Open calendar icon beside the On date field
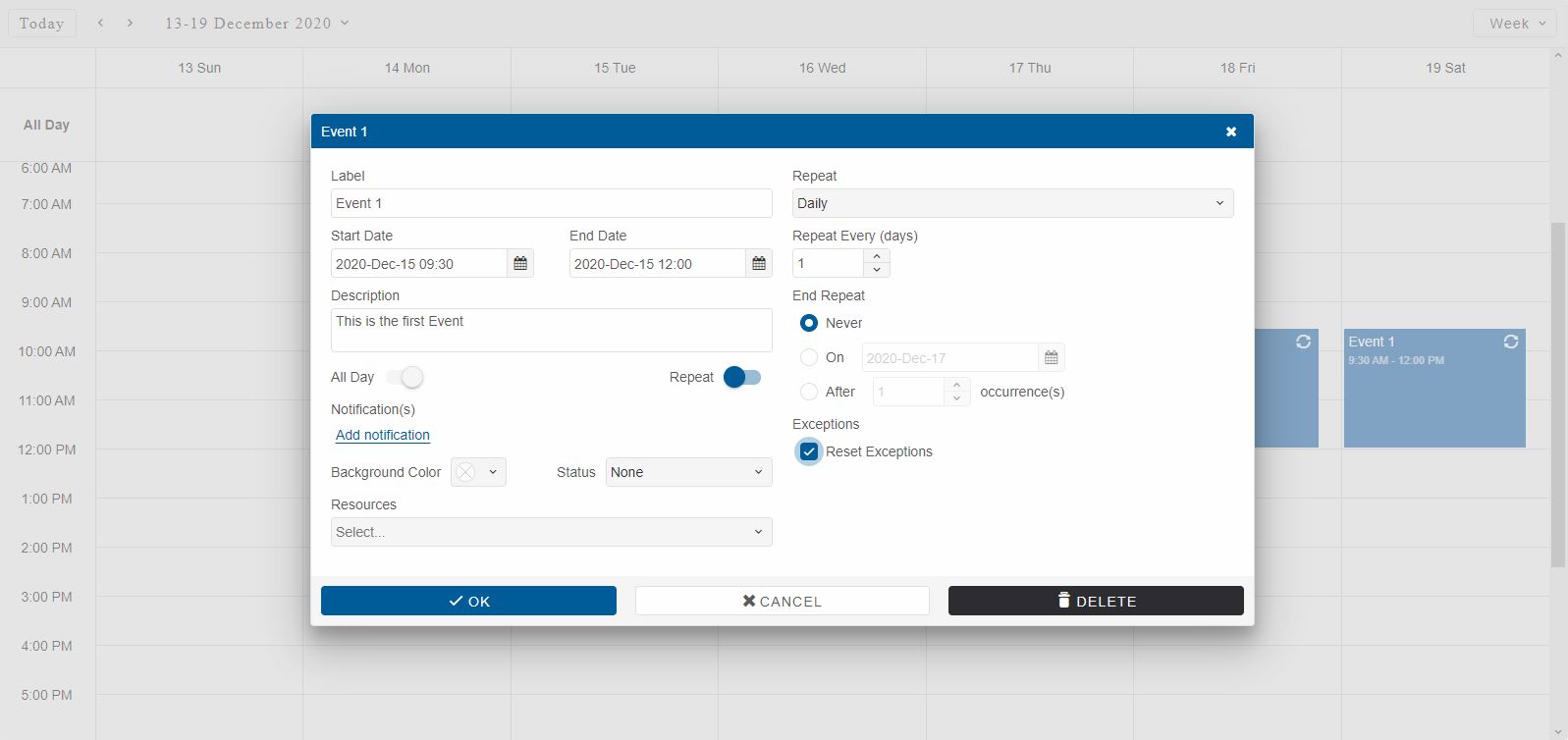This screenshot has width=1568, height=740. 1052,357
